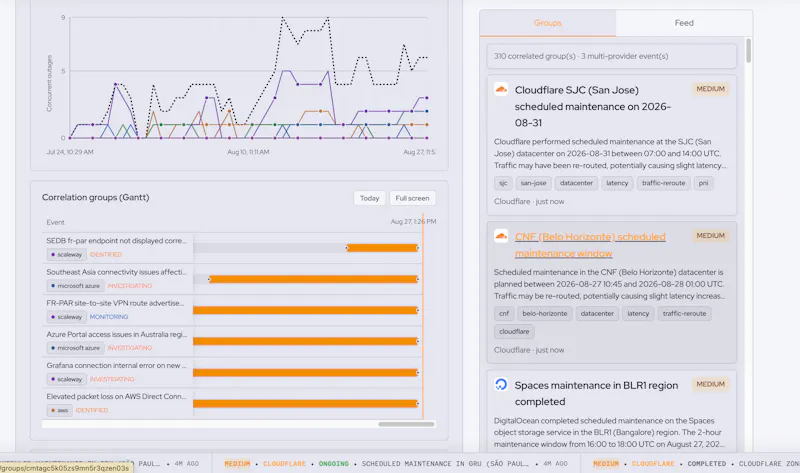The height and width of the screenshot is (473, 800).
Task: Open CNF (Belo Horizonte) scheduled maintenance link
Action: pyautogui.click(x=590, y=245)
